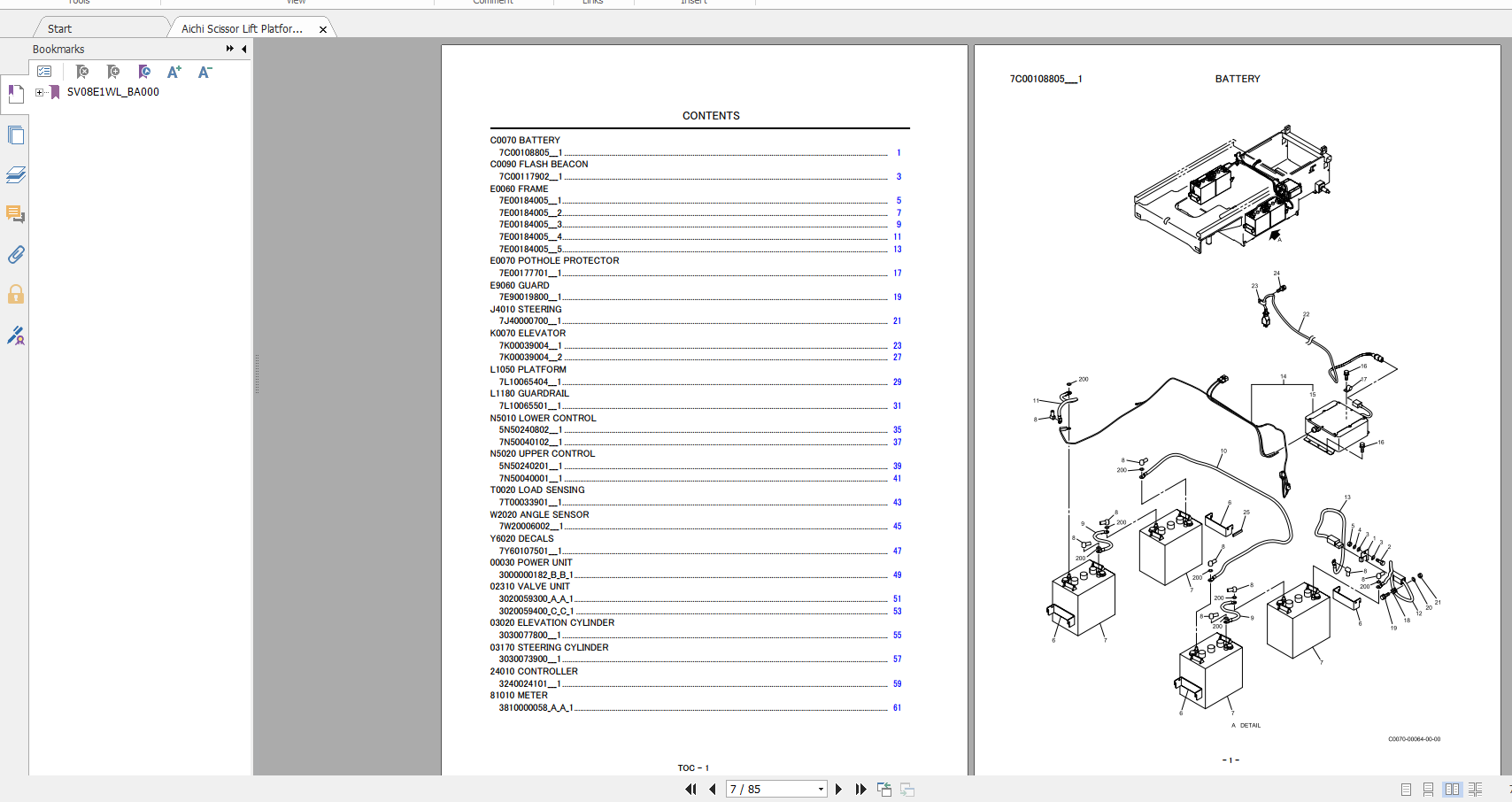Click the '03020 ELEVATION CYLINDER' heading

click(552, 623)
